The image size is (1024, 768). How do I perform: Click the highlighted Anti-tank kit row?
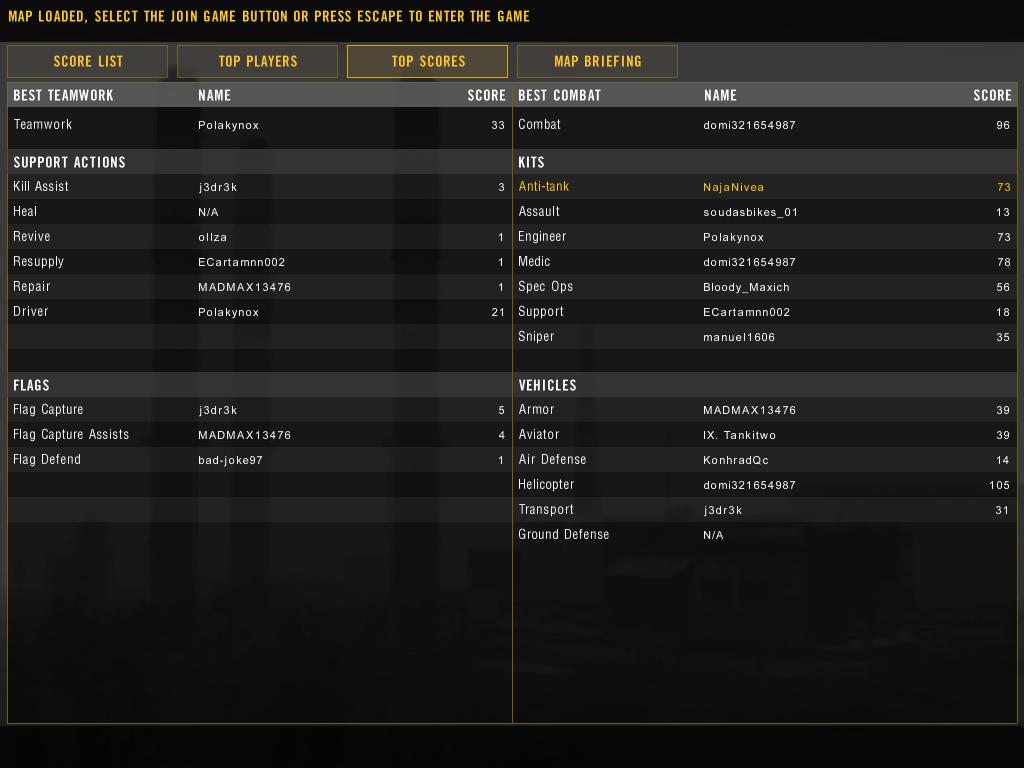544,187
